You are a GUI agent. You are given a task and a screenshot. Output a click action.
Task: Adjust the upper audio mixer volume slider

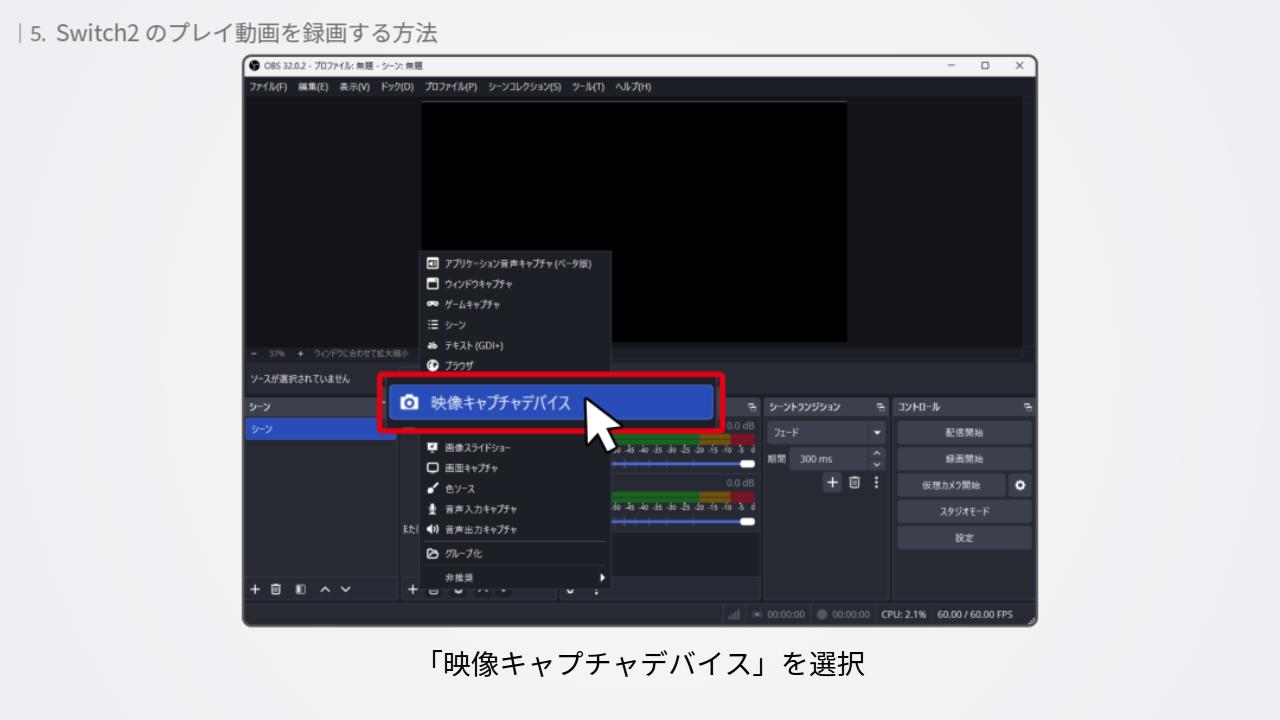(x=746, y=464)
